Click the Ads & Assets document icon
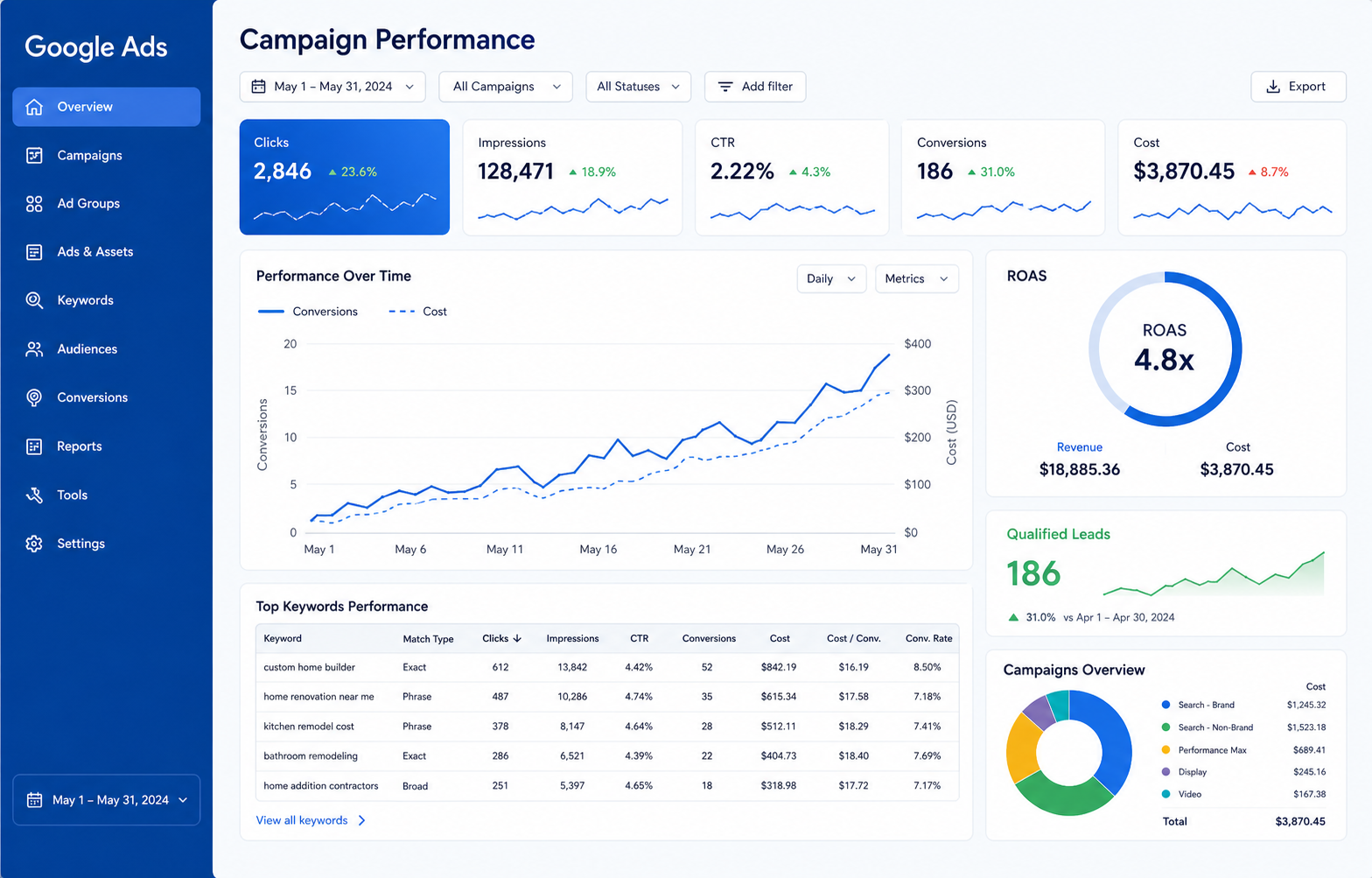The image size is (1372, 878). pos(34,252)
